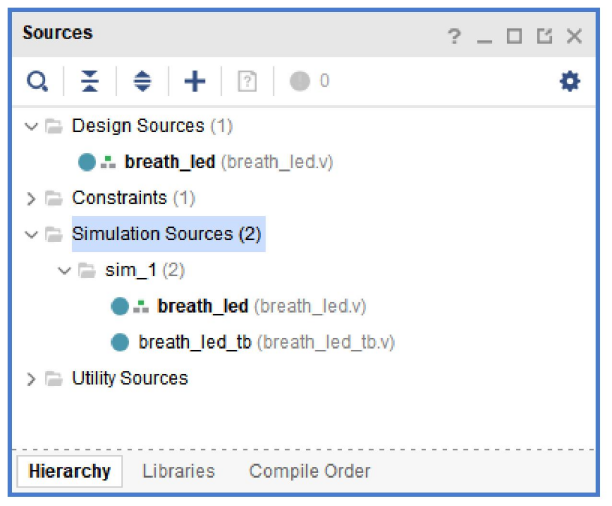Click the Collapse All toolbar icon
This screenshot has height=506, width=612.
(90, 82)
